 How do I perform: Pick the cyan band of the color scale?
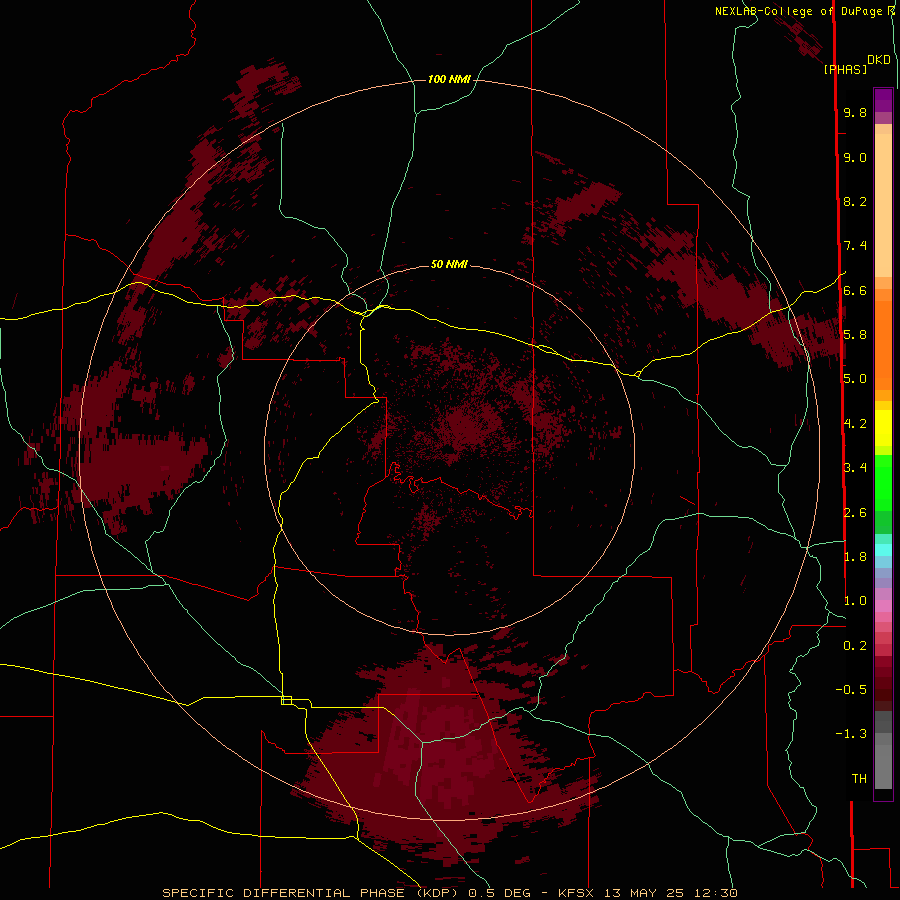(x=883, y=550)
